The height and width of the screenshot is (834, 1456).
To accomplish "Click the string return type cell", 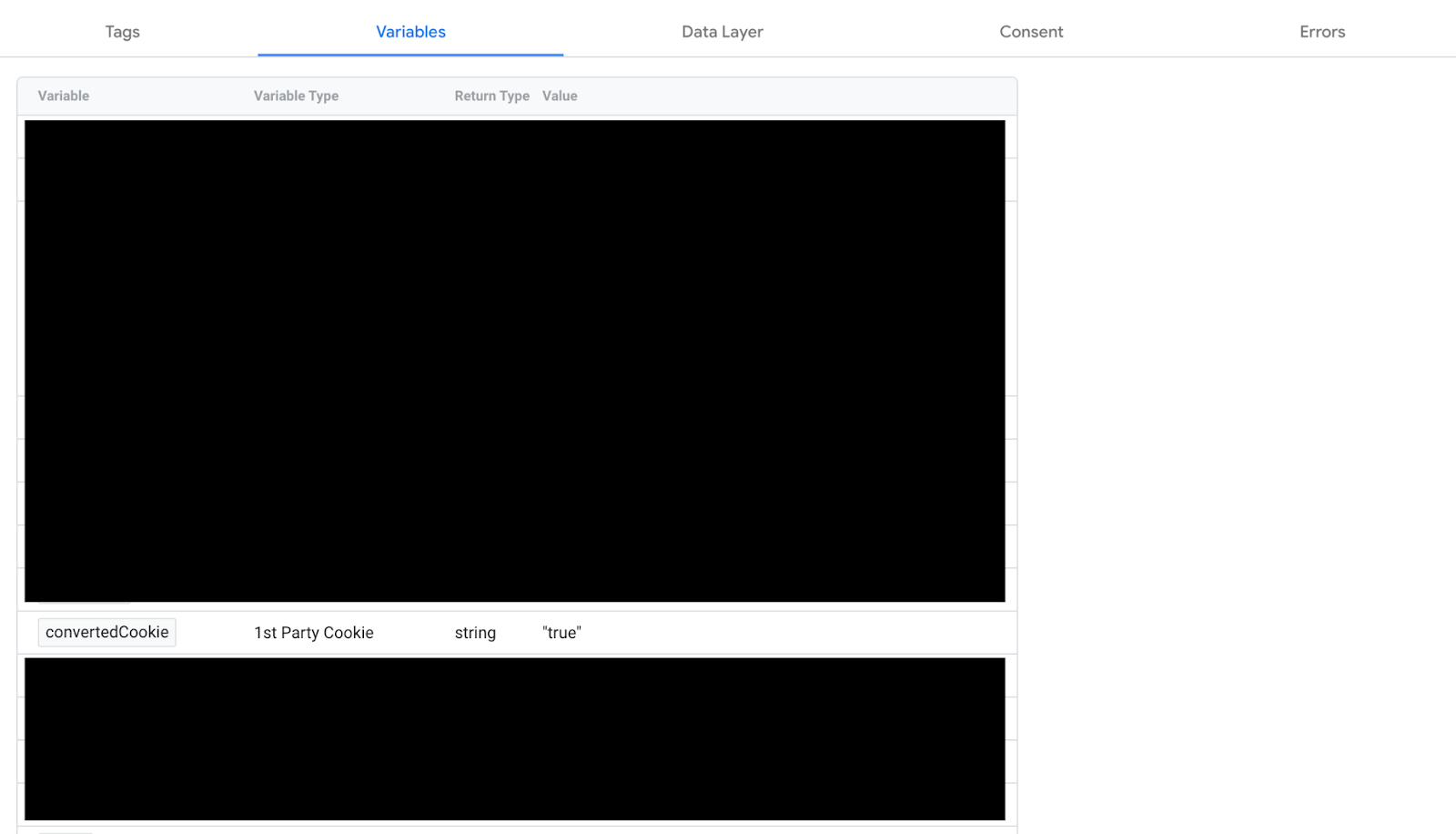I will (475, 633).
